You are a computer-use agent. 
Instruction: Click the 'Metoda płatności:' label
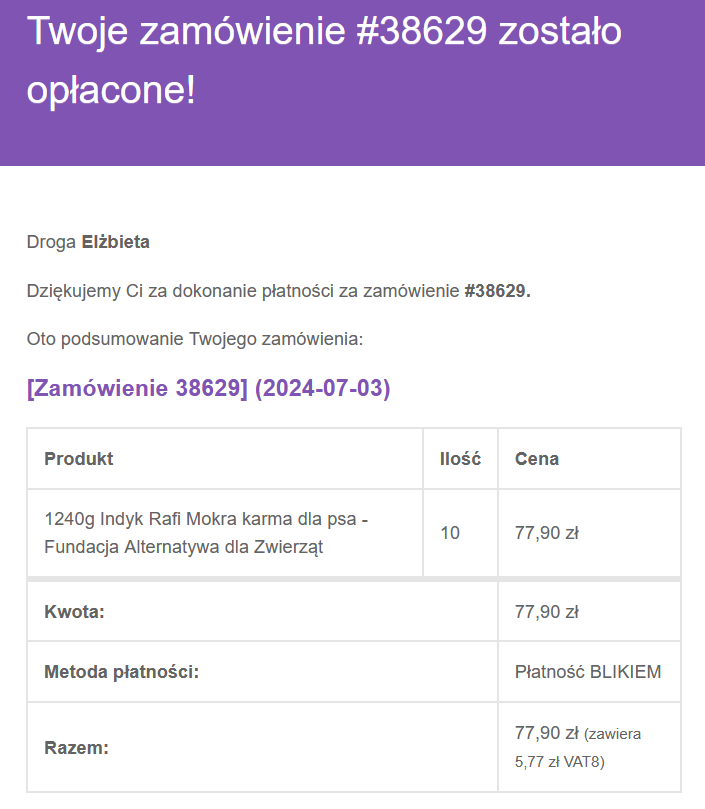tap(122, 672)
